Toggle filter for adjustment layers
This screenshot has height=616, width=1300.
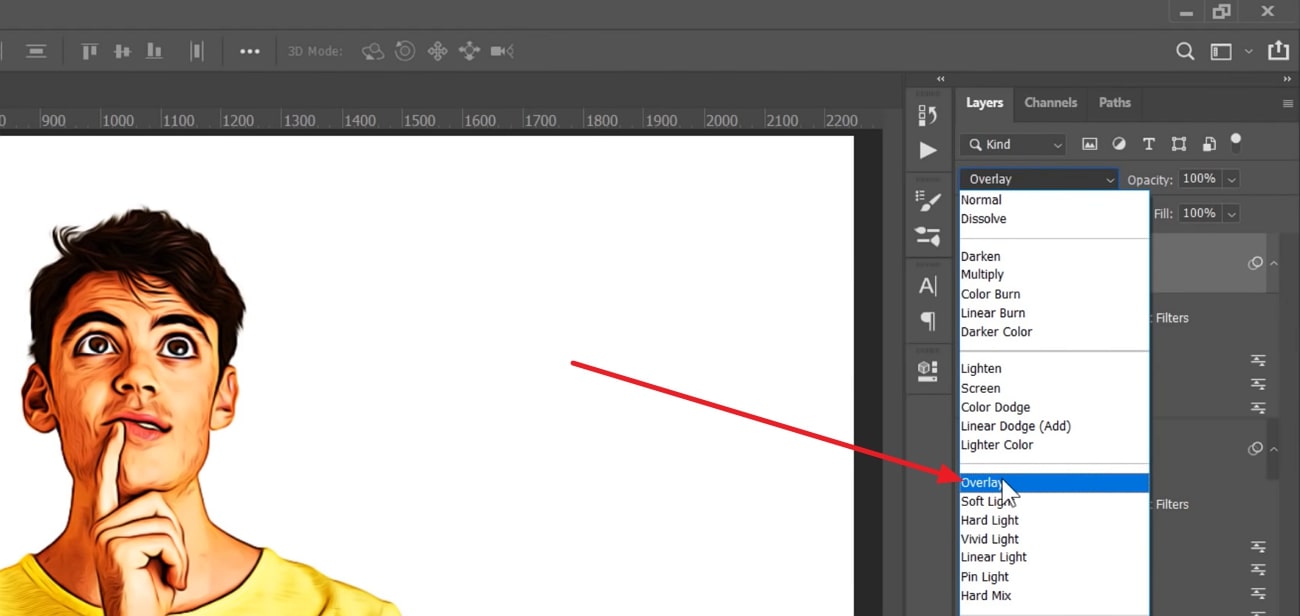[1119, 144]
